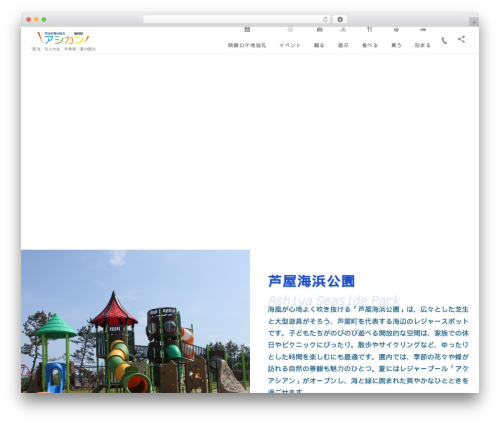Click the playground equipment photo
Screen dimensions: 500x423
click(x=135, y=321)
